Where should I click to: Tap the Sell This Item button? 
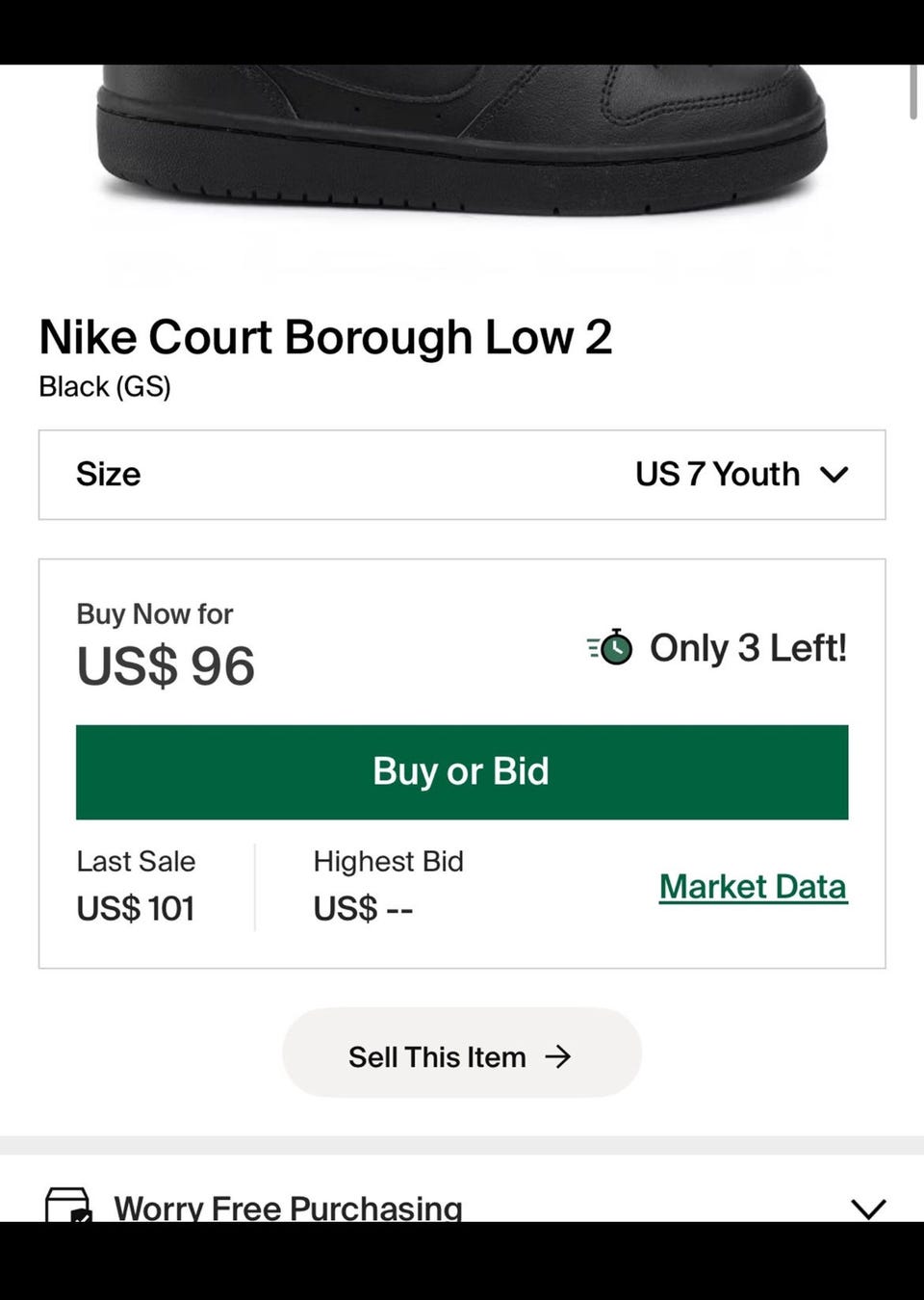(461, 1053)
